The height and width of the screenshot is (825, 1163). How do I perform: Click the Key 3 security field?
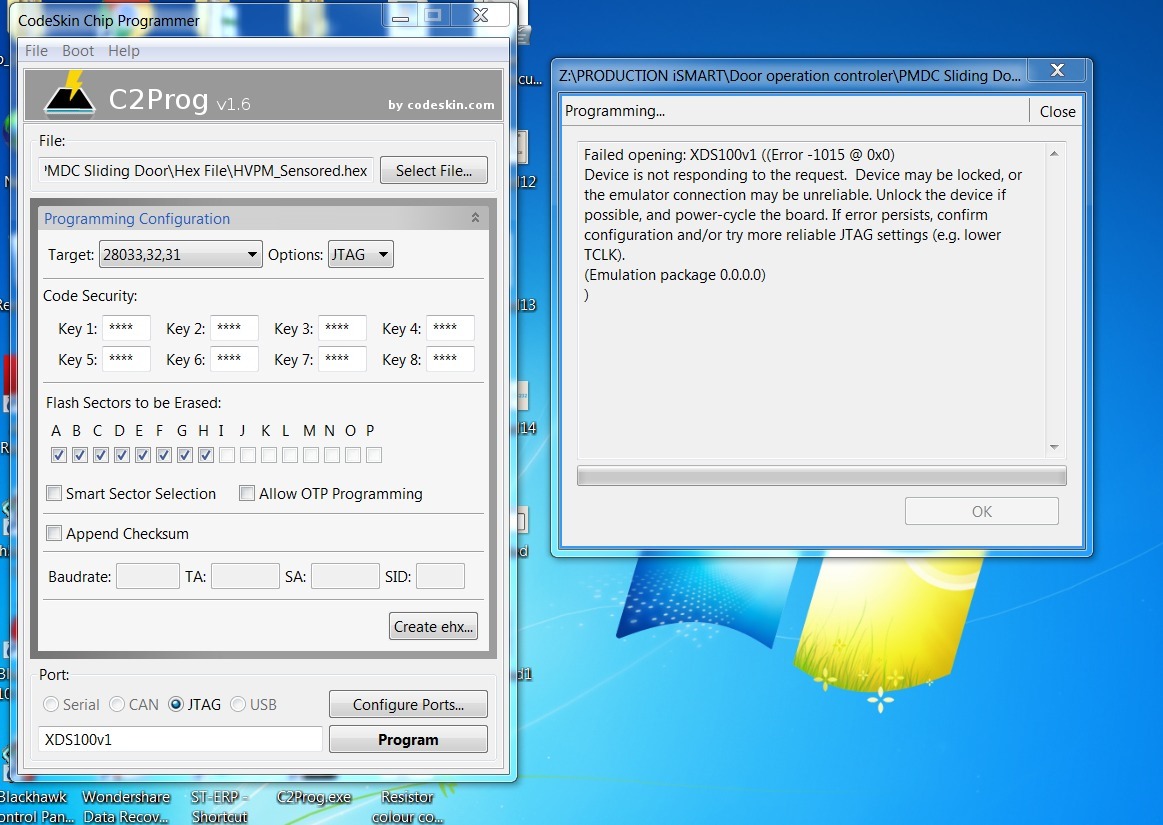click(x=342, y=328)
